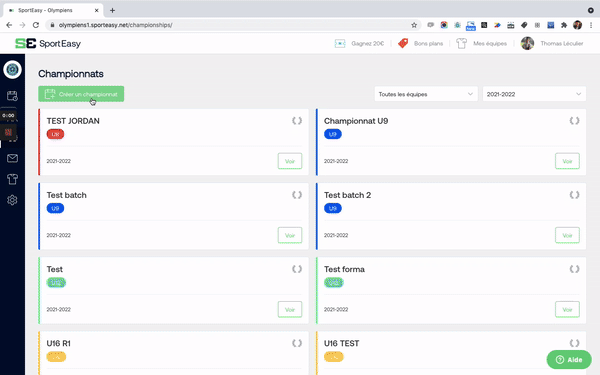Viewport: 600px width, 375px height.
Task: Open Thomas Léculier account menu
Action: pos(562,44)
